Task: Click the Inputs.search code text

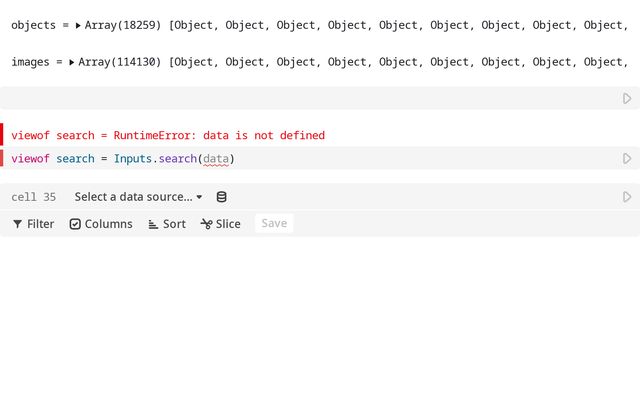Action: tap(155, 159)
